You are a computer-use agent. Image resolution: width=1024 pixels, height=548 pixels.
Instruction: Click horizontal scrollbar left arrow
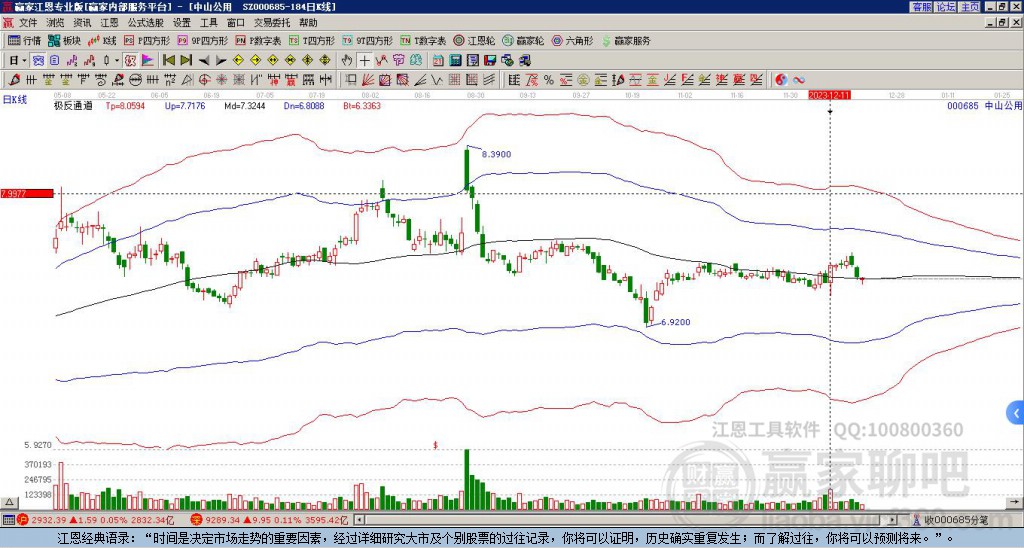pyautogui.click(x=358, y=520)
